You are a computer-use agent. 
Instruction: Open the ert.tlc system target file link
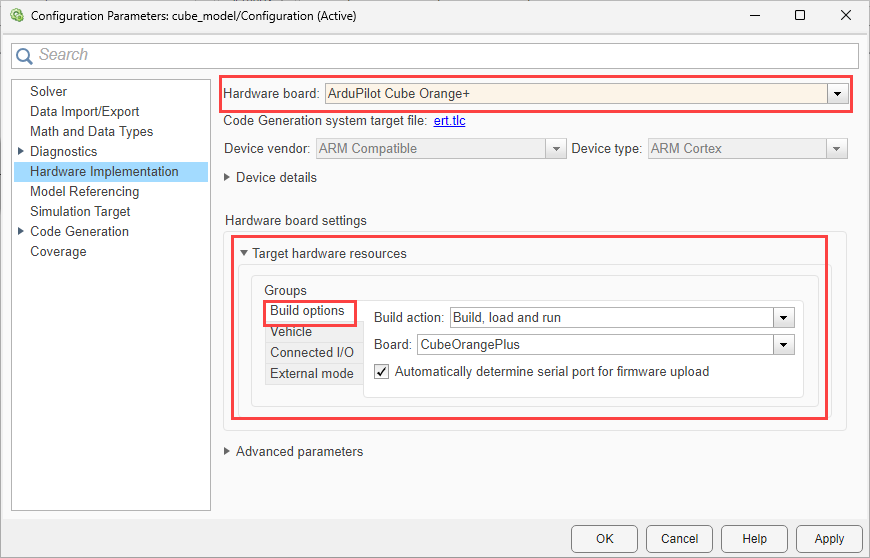(x=449, y=120)
